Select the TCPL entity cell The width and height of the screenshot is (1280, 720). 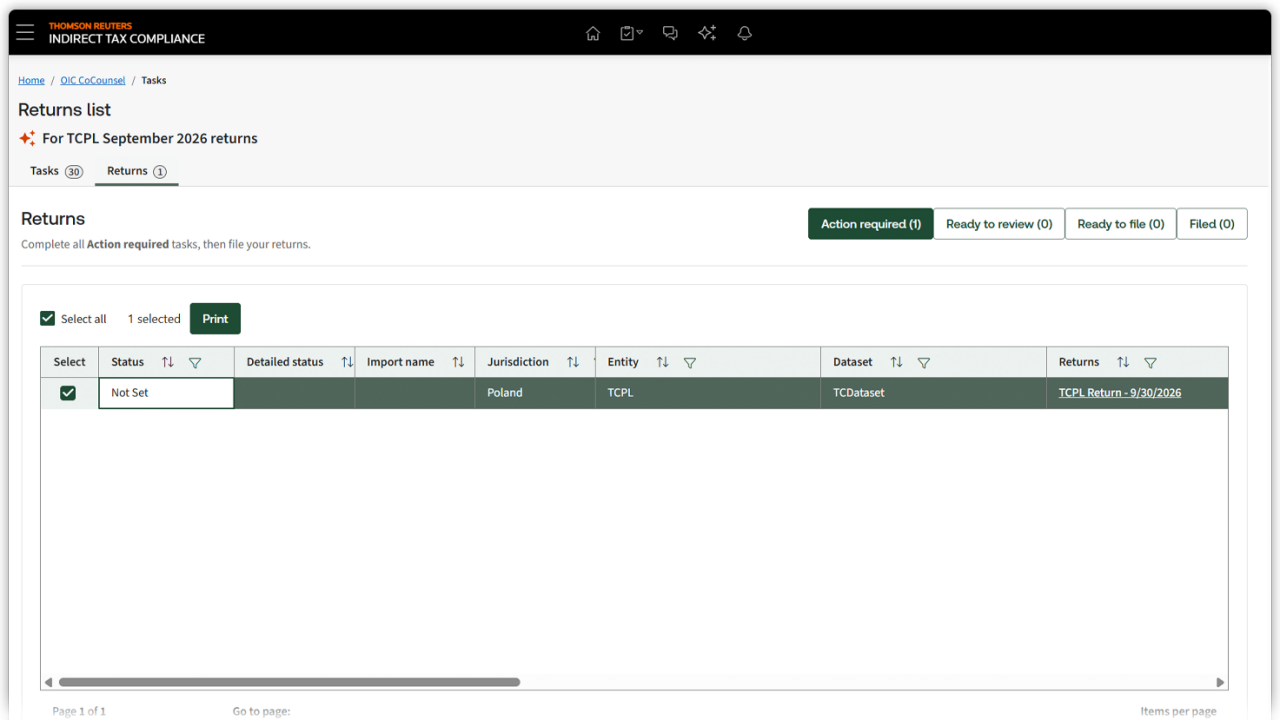pyautogui.click(x=708, y=393)
